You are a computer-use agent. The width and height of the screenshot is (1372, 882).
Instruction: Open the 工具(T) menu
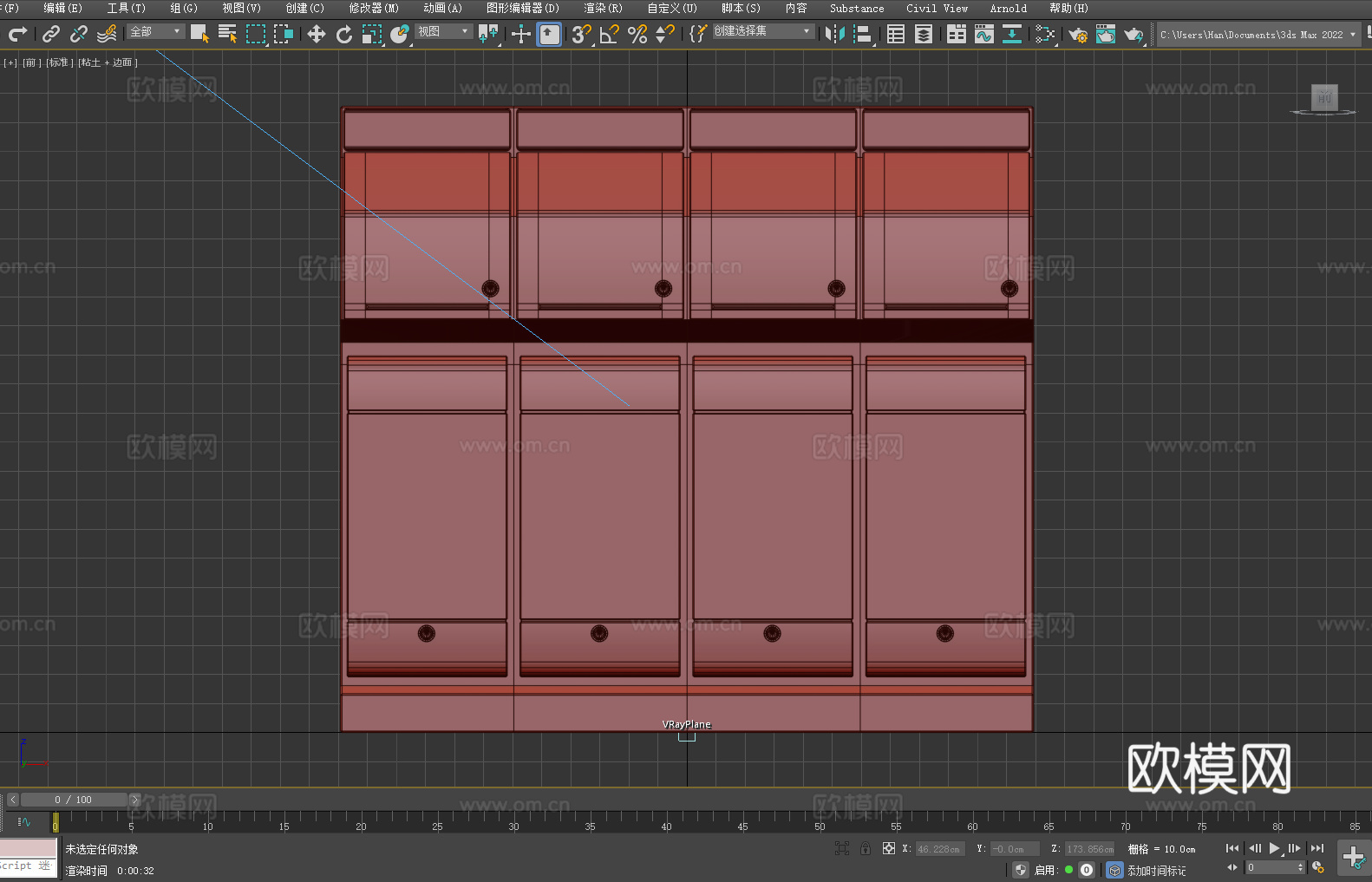pyautogui.click(x=126, y=8)
